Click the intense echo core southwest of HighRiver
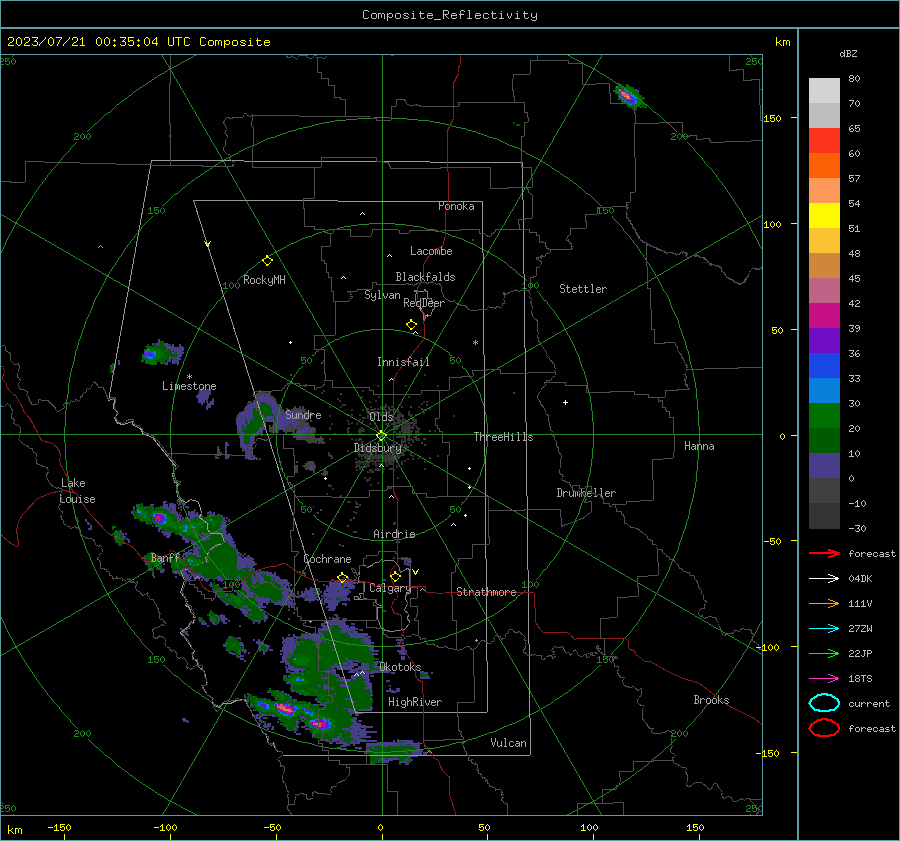Screen dimensions: 900x841 click(320, 723)
